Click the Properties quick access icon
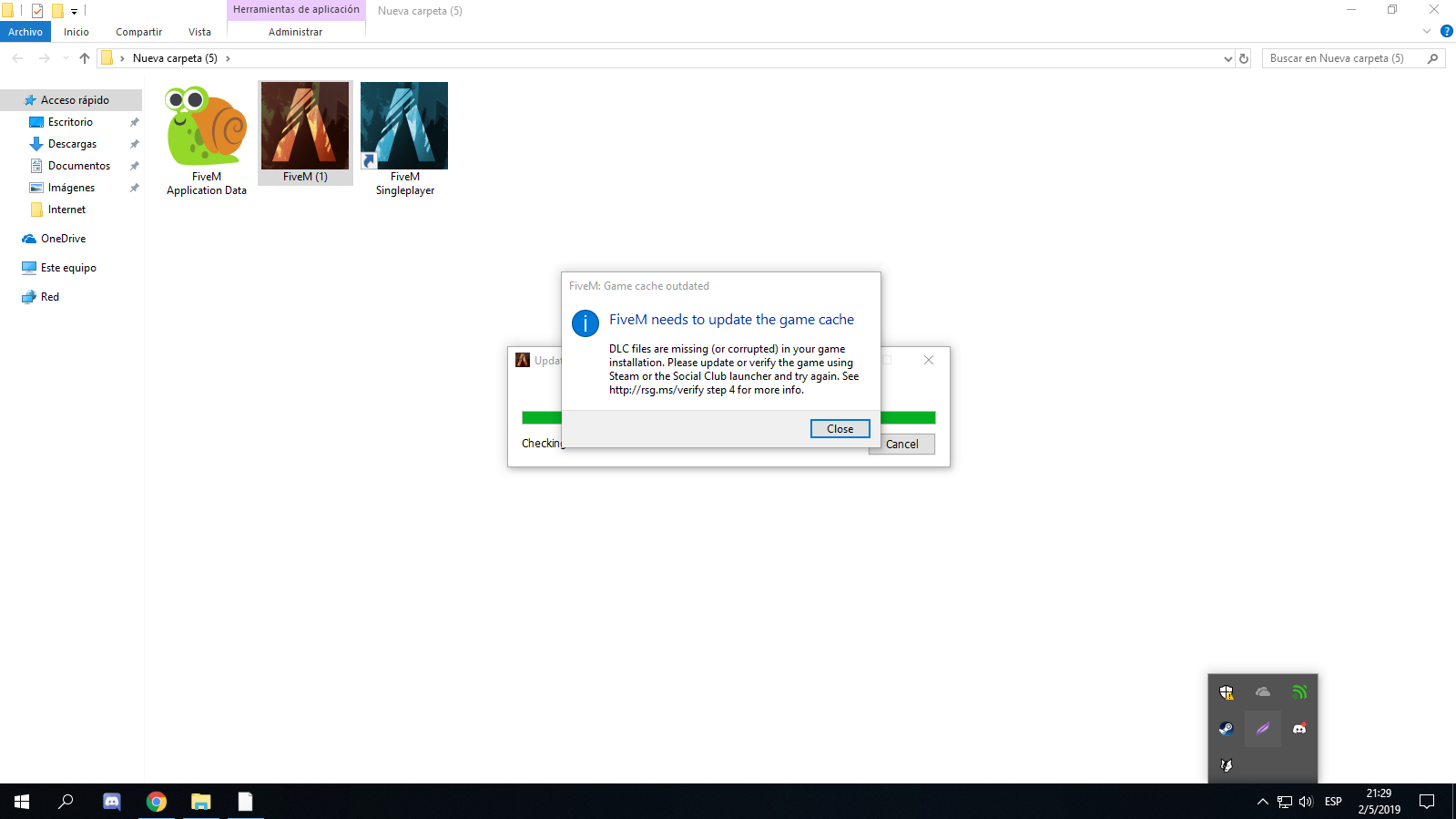 tap(37, 11)
